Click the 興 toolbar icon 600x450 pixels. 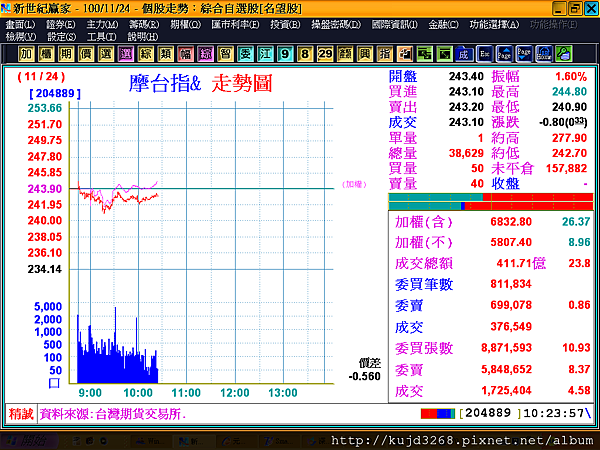364,54
